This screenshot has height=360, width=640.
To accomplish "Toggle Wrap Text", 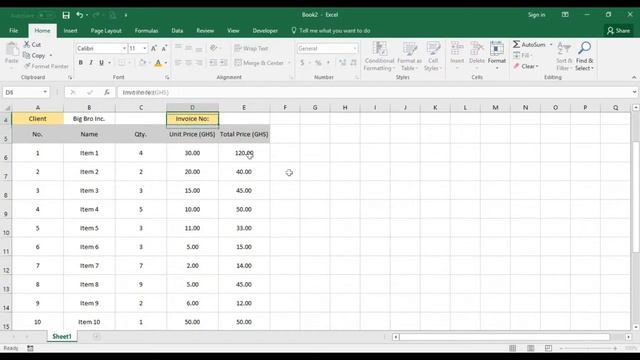I will click(251, 48).
